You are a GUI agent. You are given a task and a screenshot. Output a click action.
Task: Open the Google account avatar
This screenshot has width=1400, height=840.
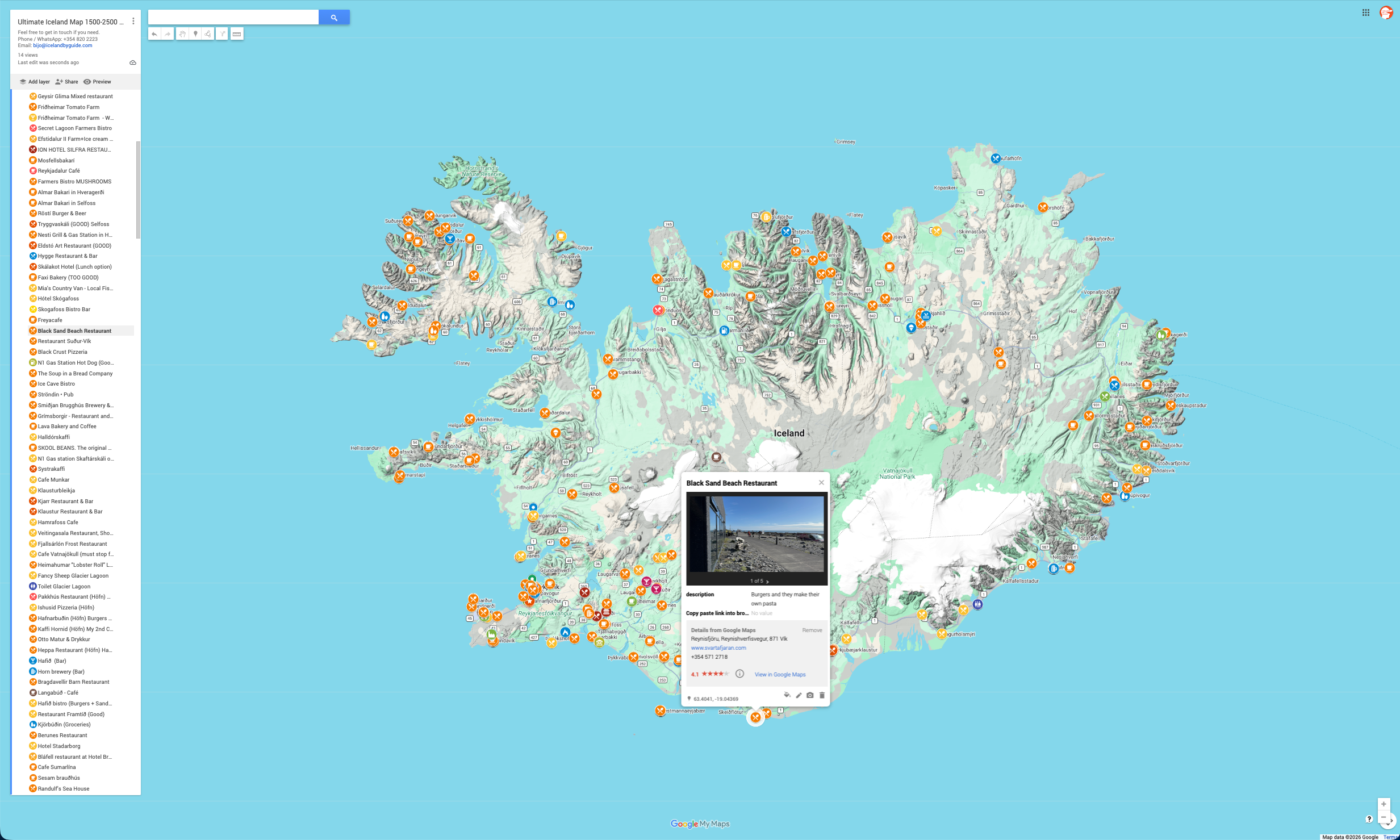[1386, 12]
